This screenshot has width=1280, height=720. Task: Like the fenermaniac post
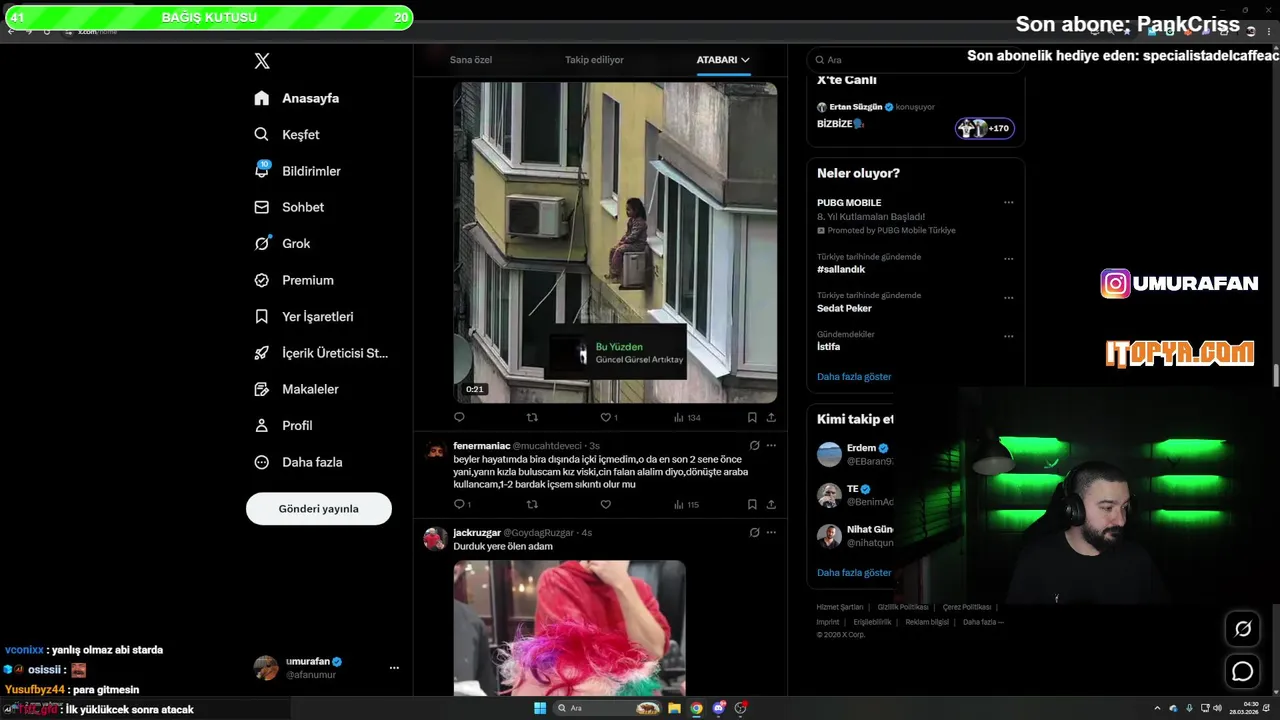(605, 505)
